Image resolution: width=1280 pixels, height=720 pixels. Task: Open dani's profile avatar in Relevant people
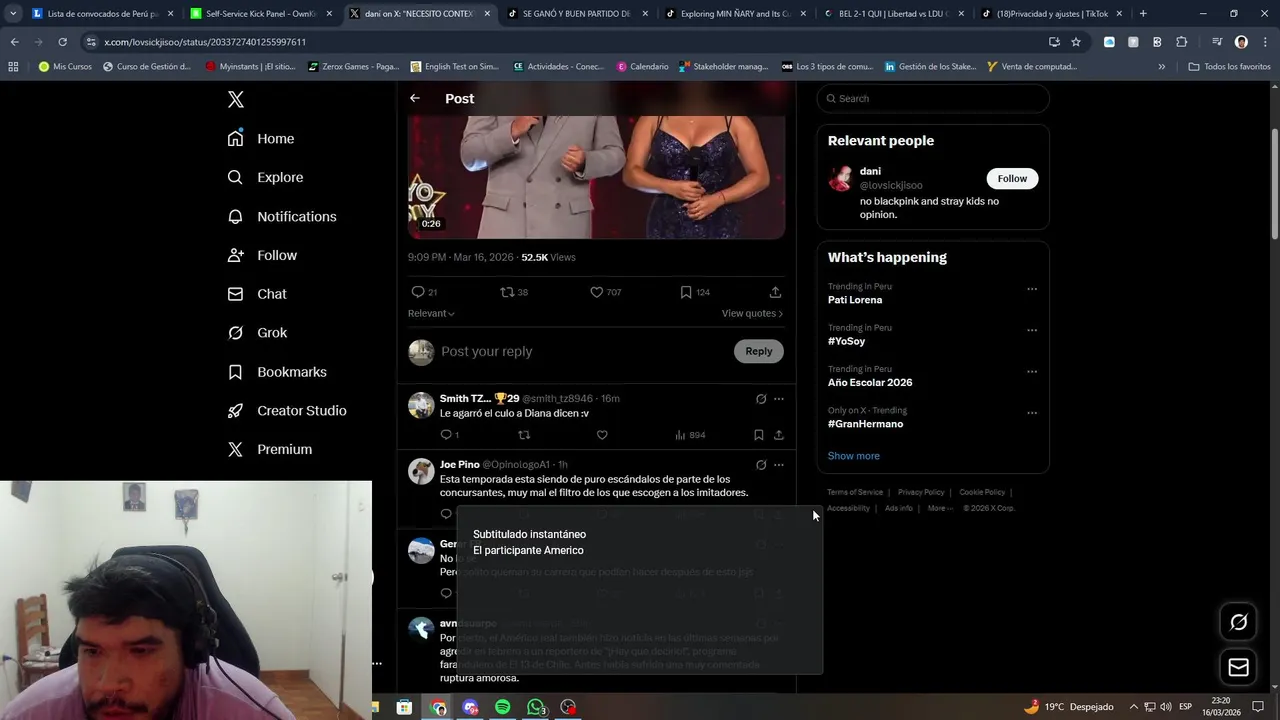(x=840, y=179)
